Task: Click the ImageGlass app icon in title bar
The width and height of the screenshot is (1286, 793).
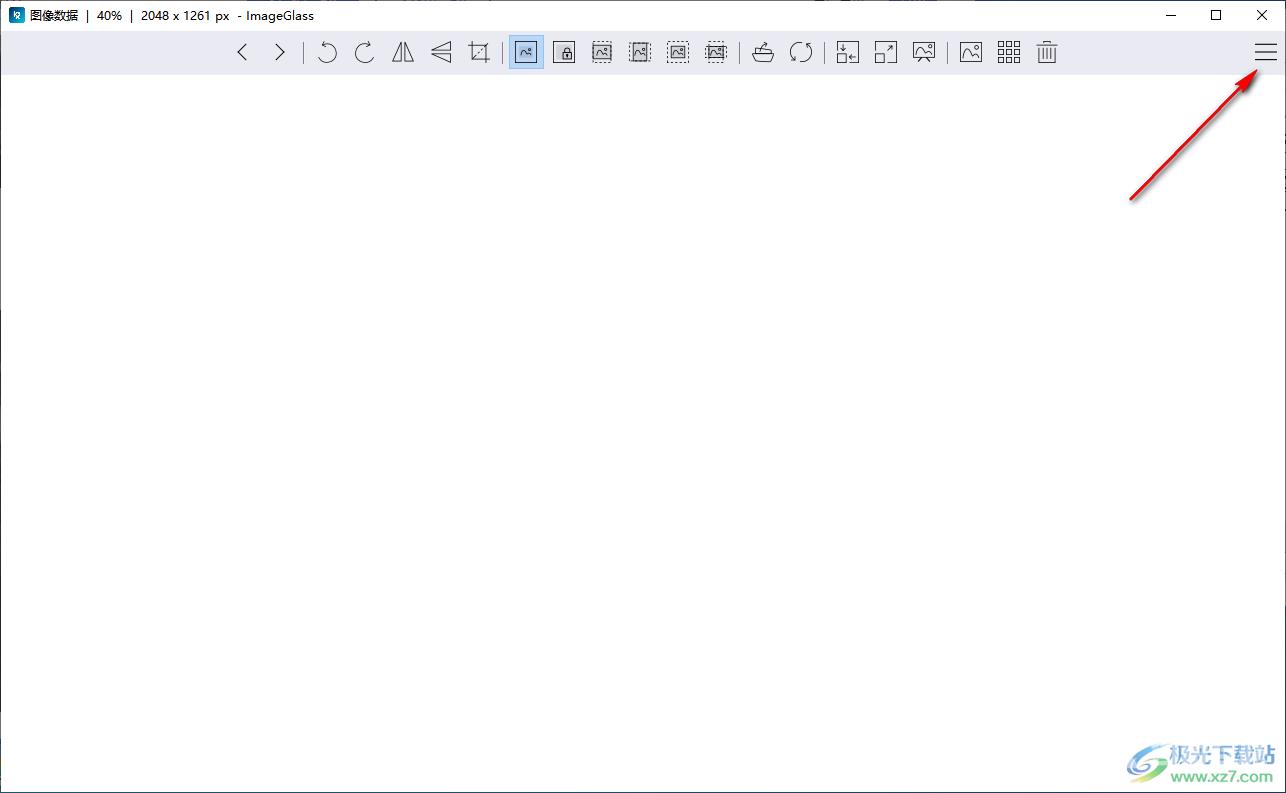Action: click(17, 15)
